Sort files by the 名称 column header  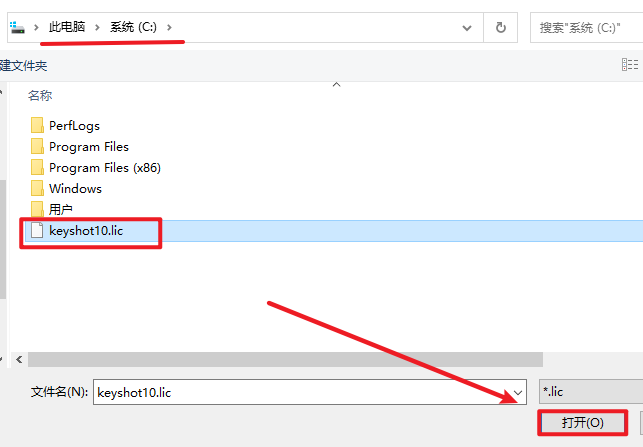40,95
